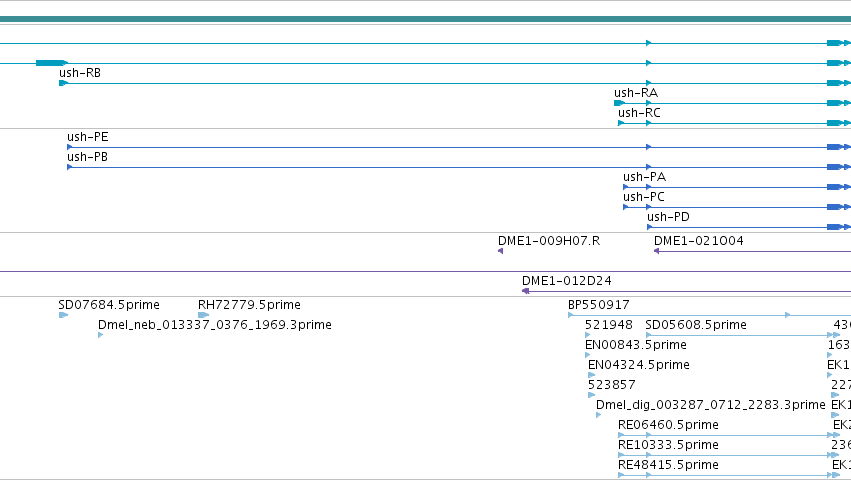The width and height of the screenshot is (851, 480).
Task: Click the thick exon above ush-RB label
Action: pos(51,63)
